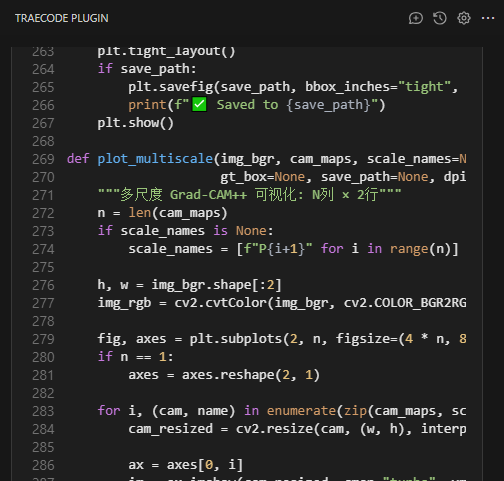Screen dimensions: 504x481
Task: Click the plt.savefig call on line 265
Action: coord(170,87)
